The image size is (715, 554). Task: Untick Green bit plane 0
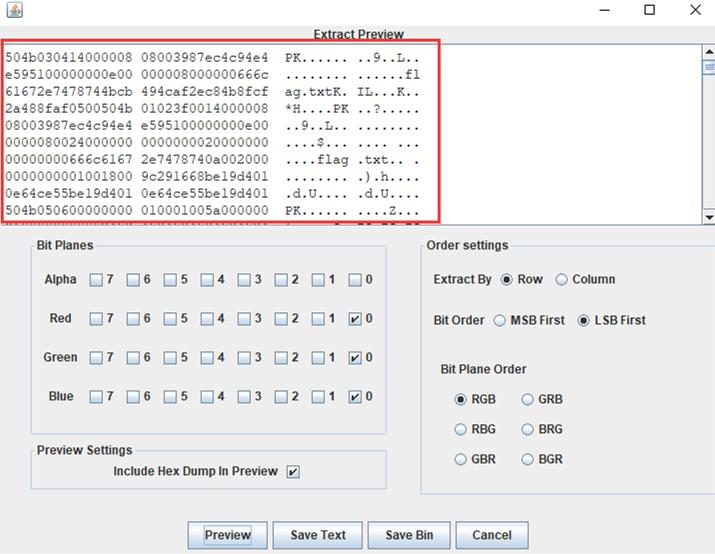pyautogui.click(x=355, y=357)
